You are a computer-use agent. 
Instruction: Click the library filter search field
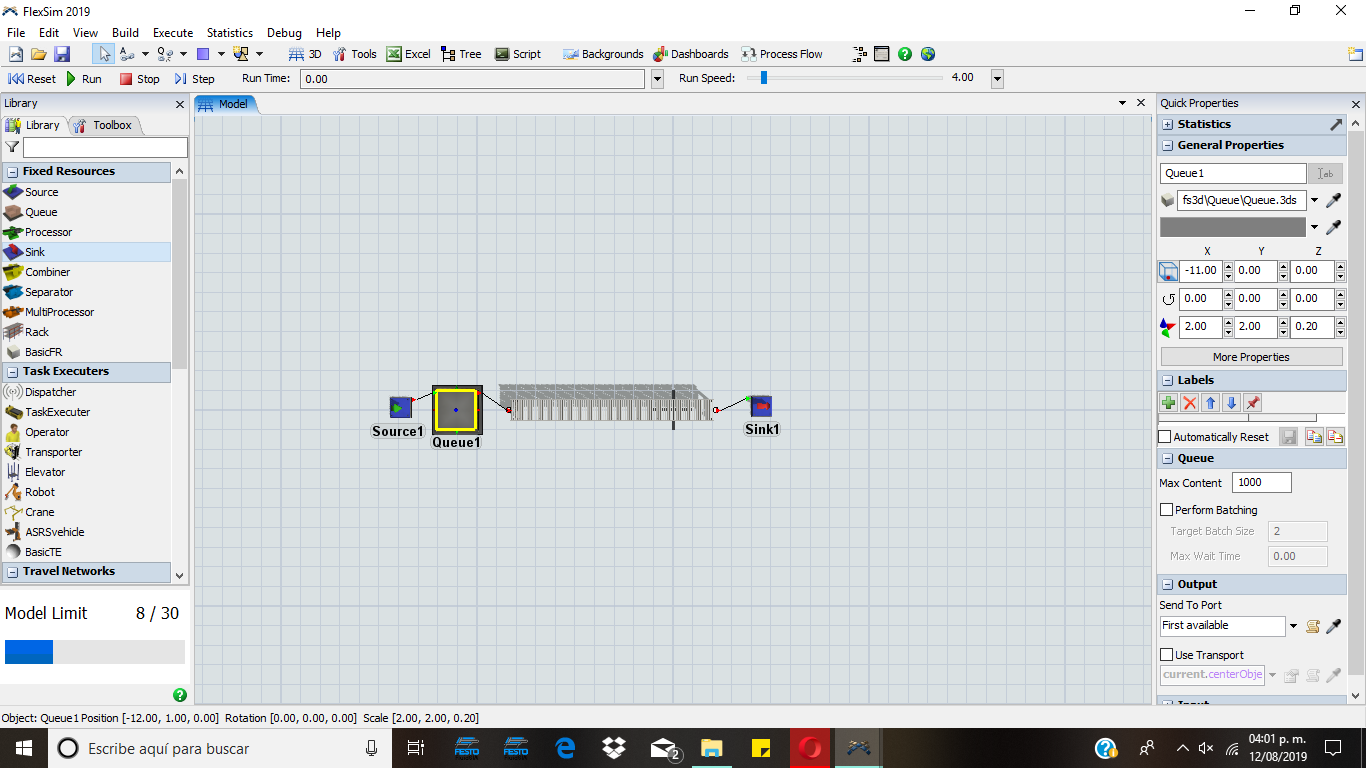tap(105, 147)
